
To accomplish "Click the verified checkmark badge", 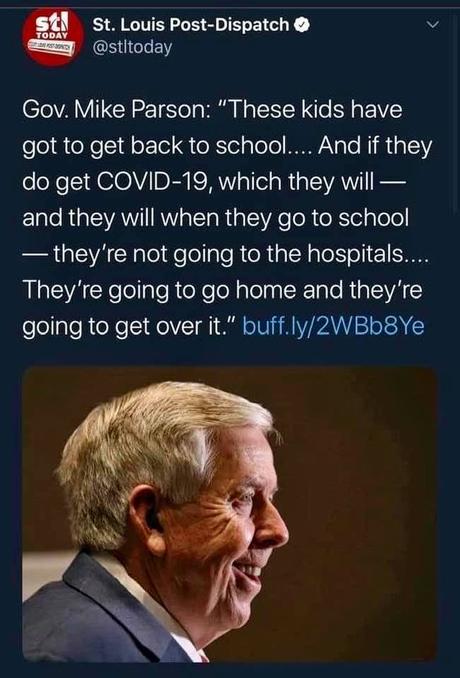I will [x=302, y=26].
